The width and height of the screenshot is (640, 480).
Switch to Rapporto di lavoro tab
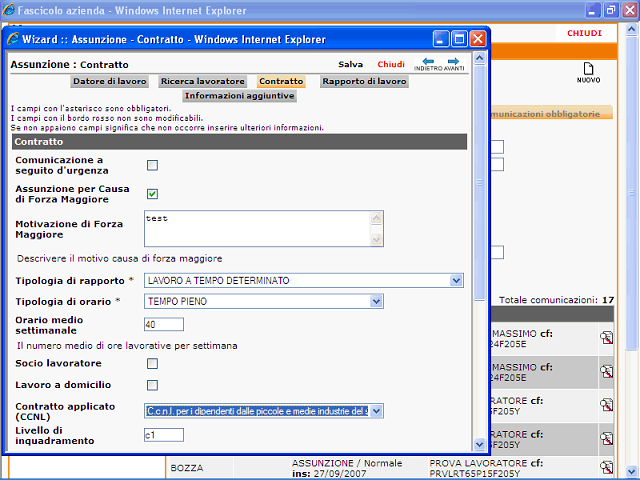pos(364,81)
